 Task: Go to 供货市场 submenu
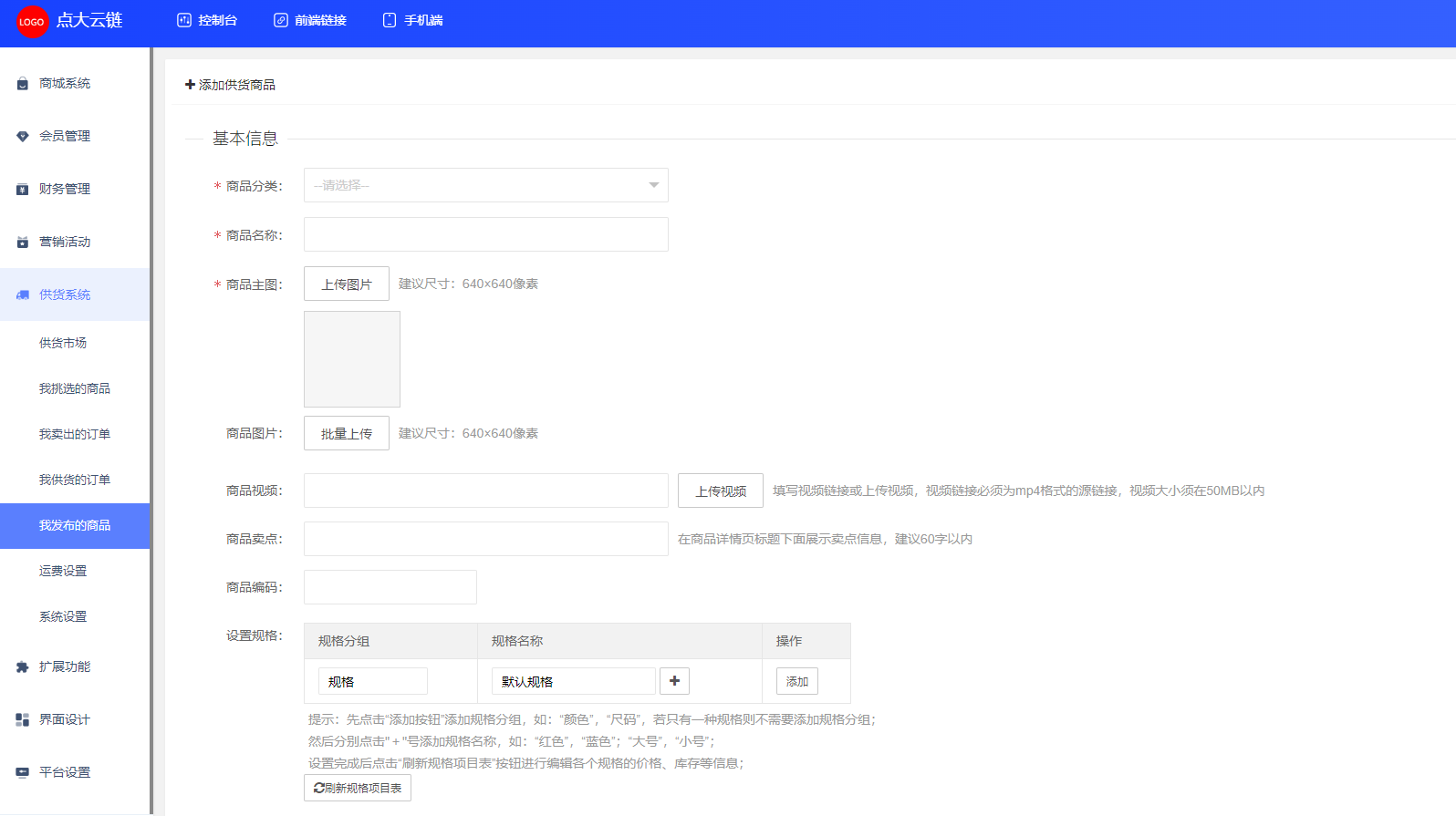[x=75, y=344]
